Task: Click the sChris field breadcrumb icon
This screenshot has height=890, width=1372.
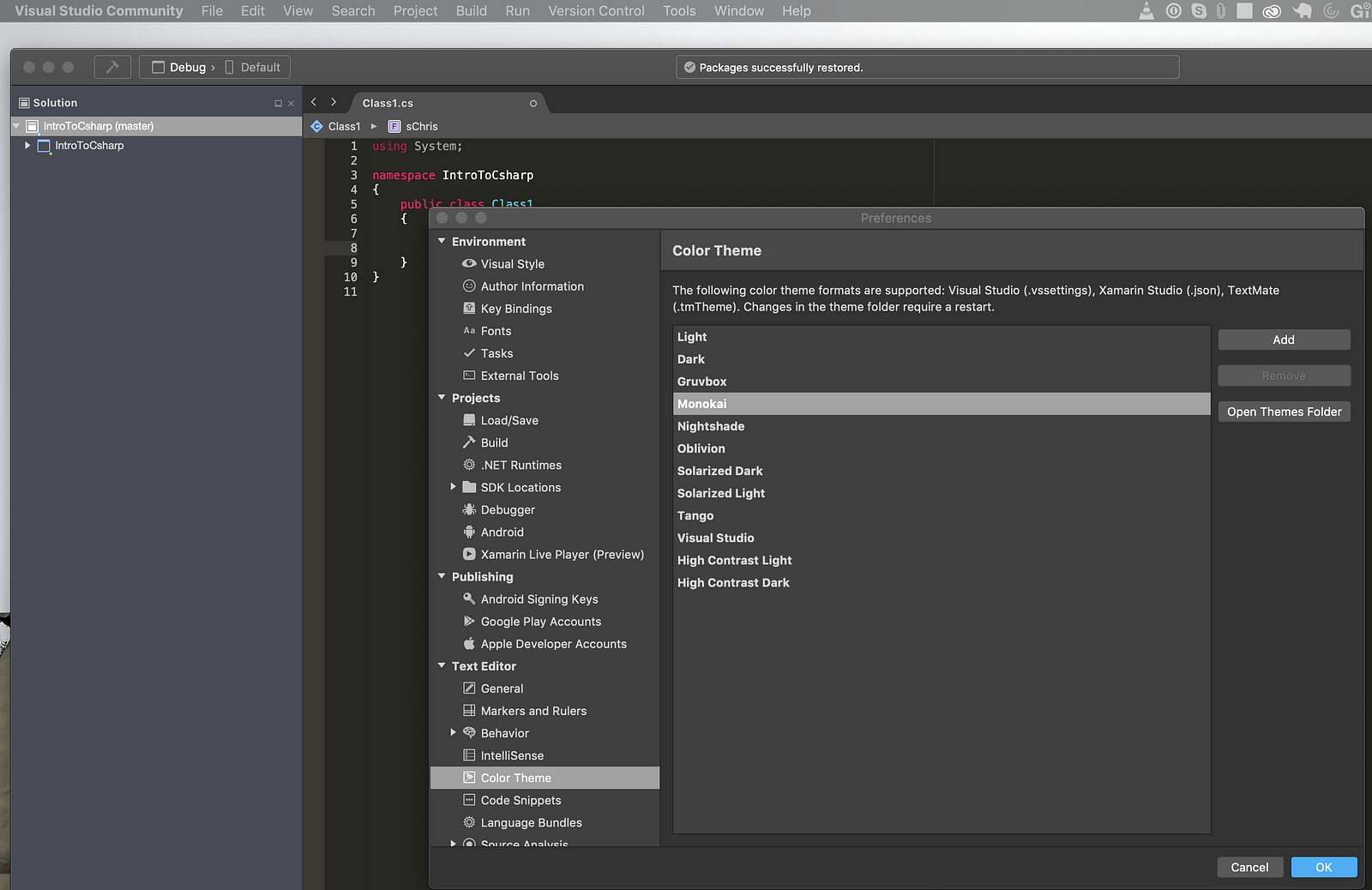Action: [x=394, y=126]
